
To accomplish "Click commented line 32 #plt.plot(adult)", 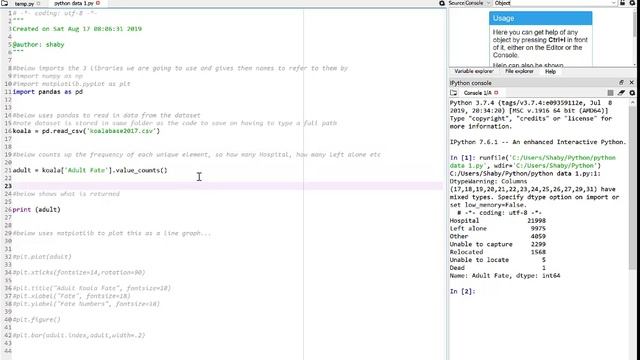I will tap(42, 257).
